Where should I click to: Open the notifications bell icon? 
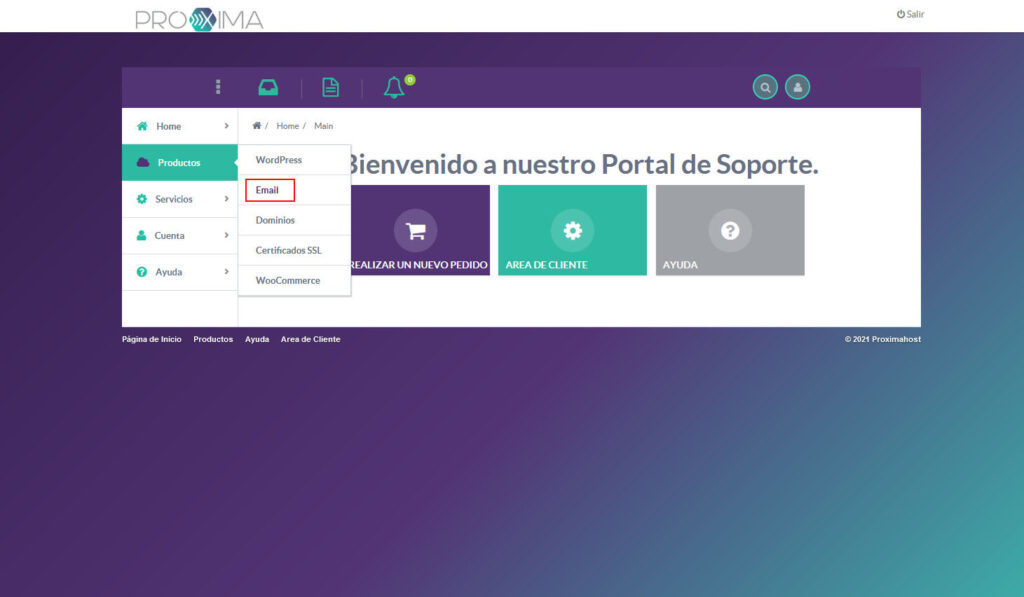392,87
